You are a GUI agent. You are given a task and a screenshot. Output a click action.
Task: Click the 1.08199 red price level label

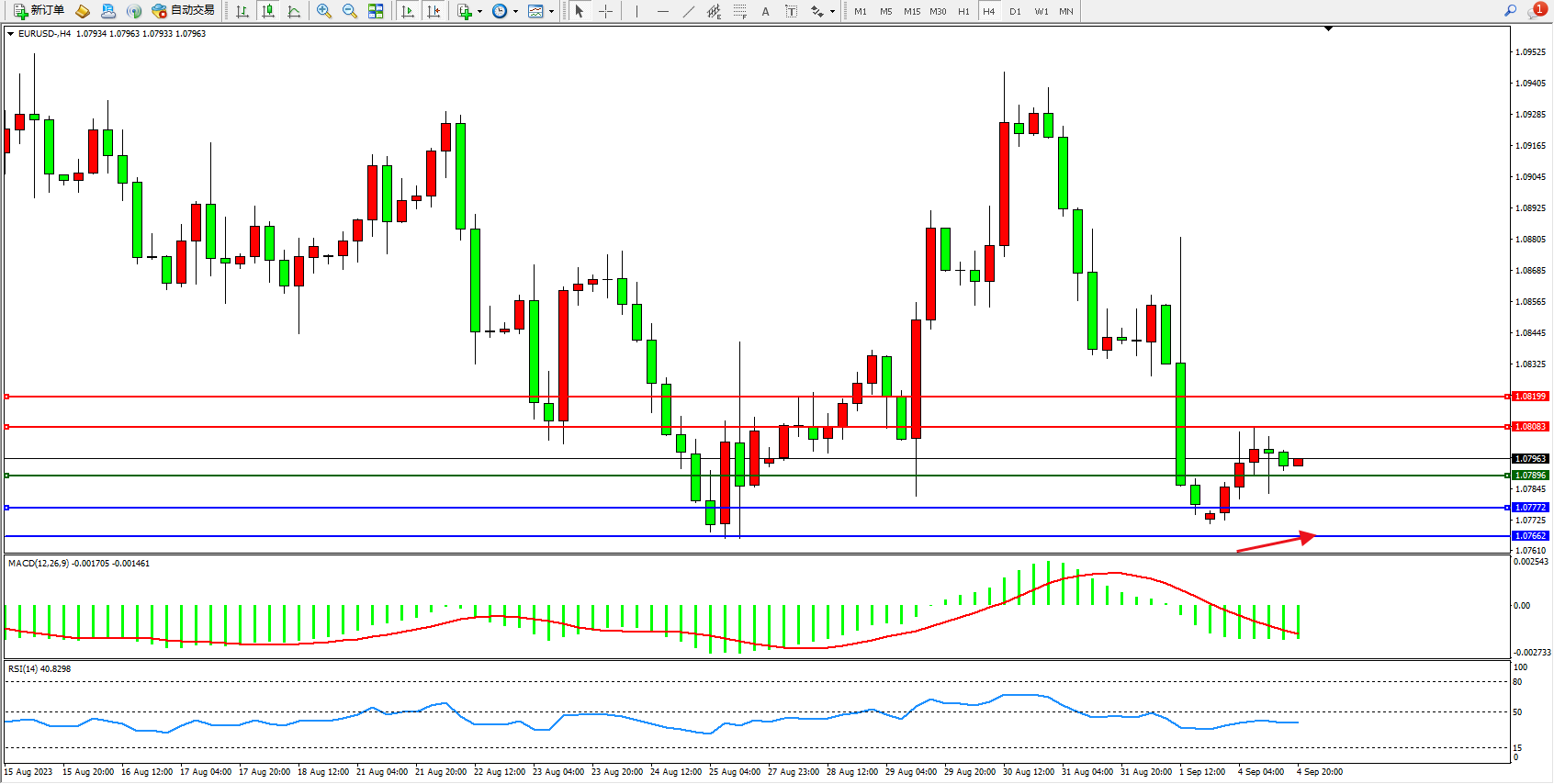pyautogui.click(x=1530, y=397)
